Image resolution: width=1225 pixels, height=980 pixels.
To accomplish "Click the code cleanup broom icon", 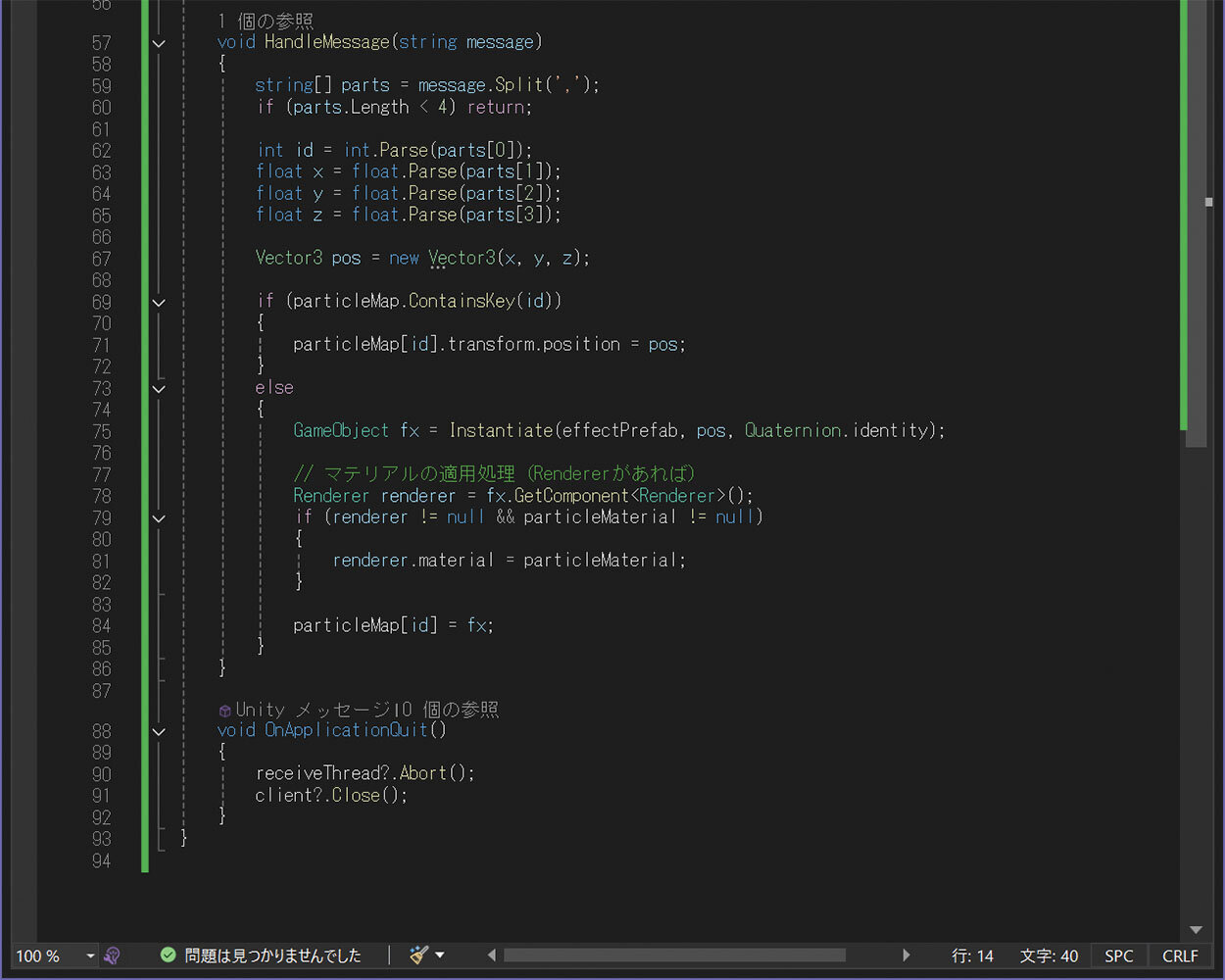I will click(x=419, y=955).
